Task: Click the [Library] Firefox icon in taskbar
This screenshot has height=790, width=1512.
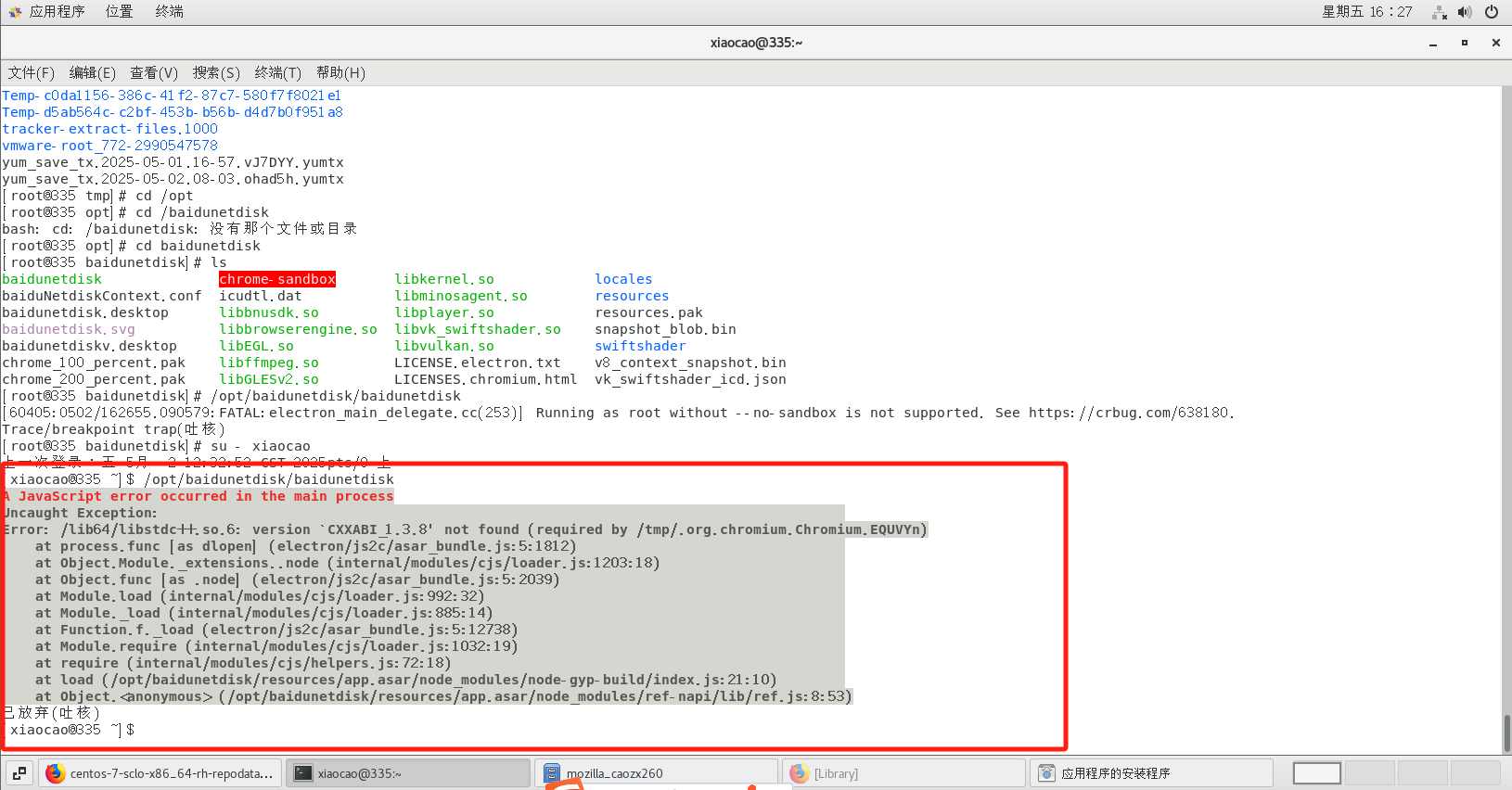Action: pos(800,773)
